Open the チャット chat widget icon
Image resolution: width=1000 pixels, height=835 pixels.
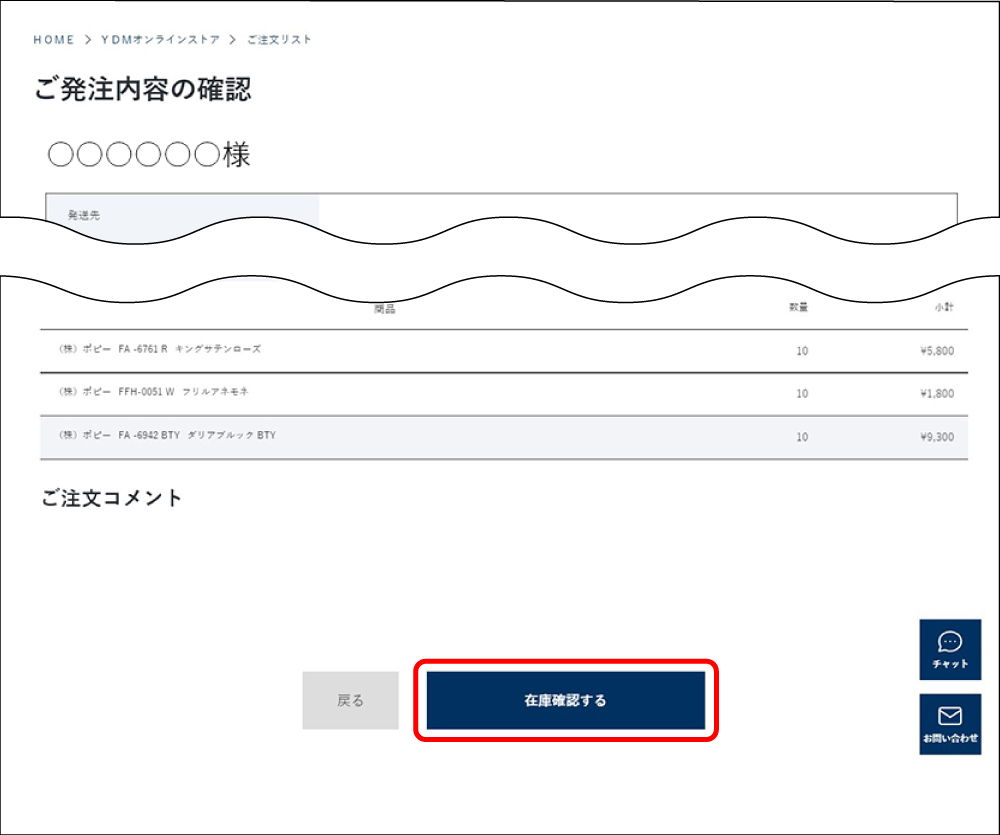(950, 649)
